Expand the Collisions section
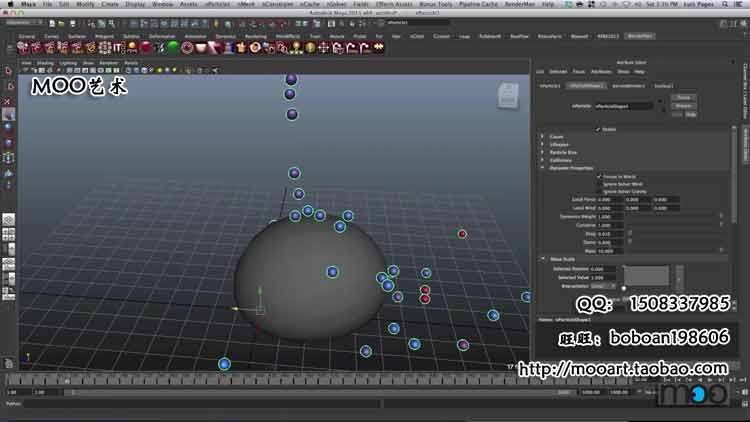The width and height of the screenshot is (750, 422). (542, 160)
